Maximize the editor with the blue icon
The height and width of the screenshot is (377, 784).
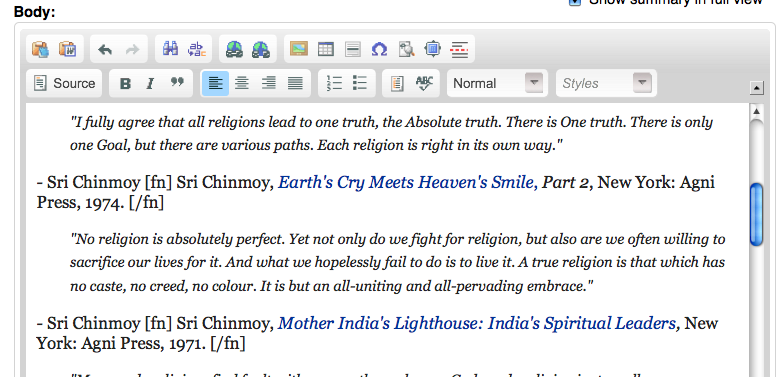[x=433, y=49]
